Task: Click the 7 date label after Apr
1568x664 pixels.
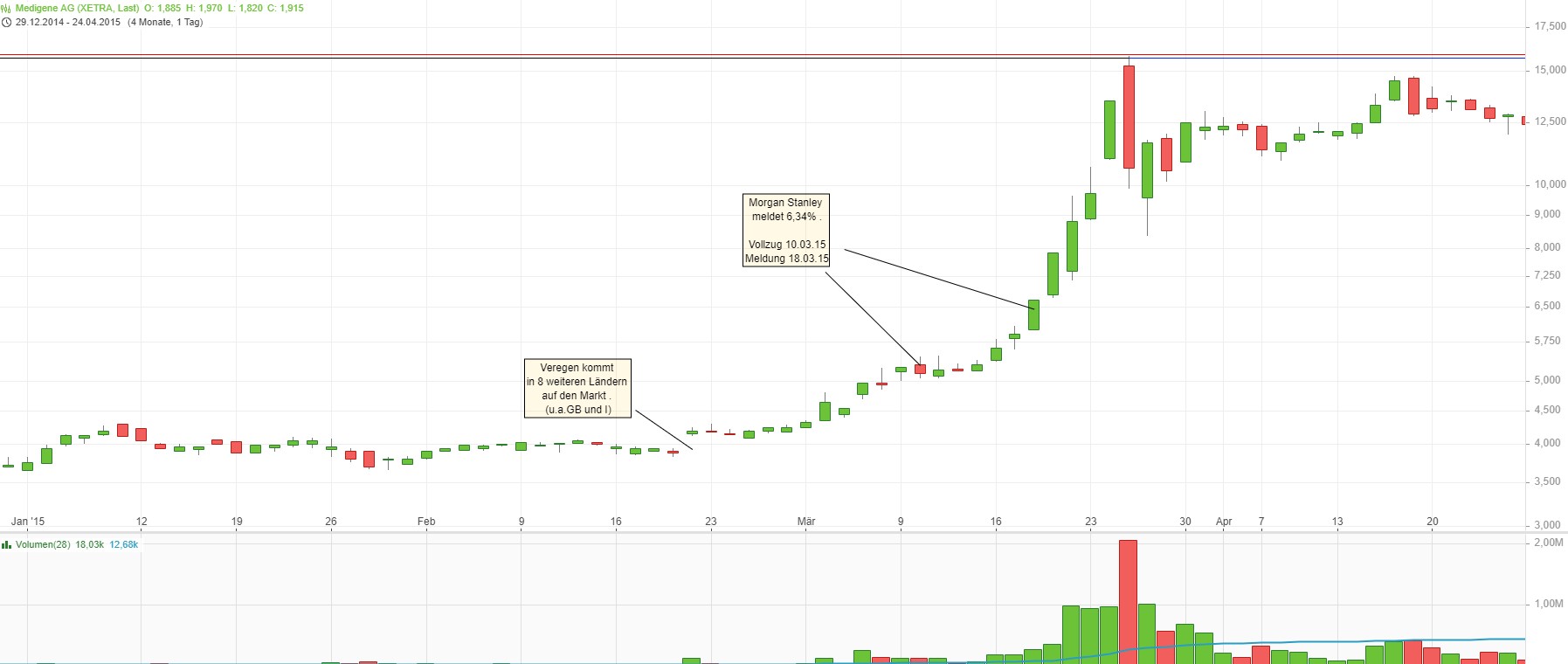Action: 1261,522
